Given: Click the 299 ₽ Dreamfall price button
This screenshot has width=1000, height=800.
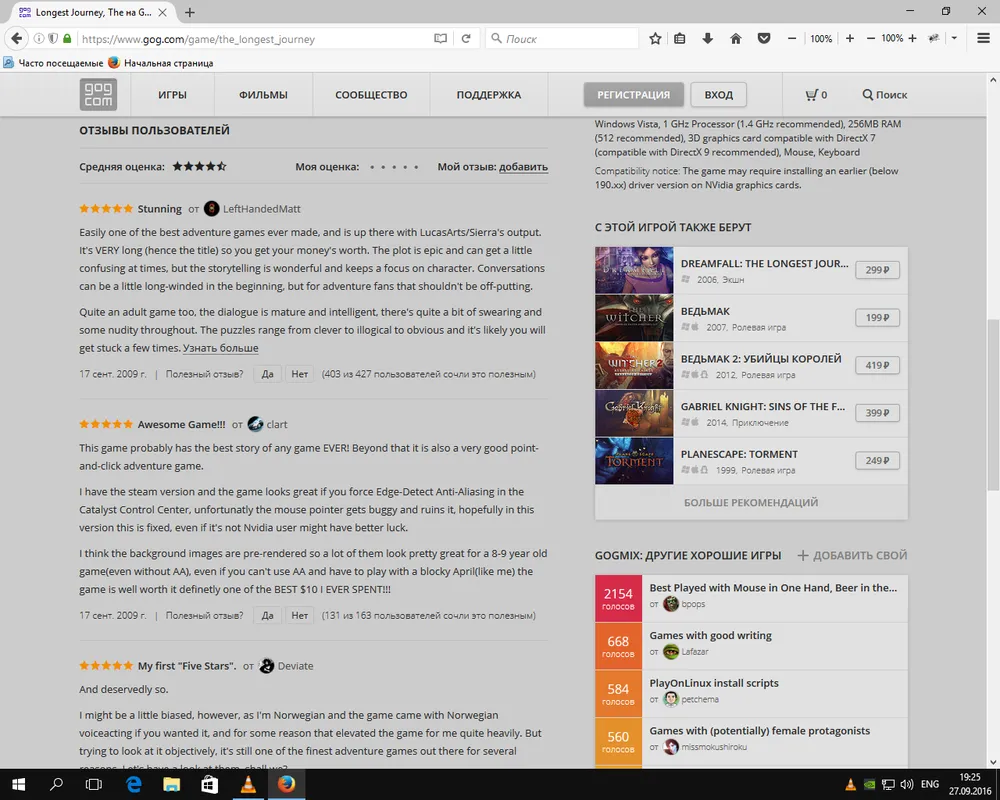Looking at the screenshot, I should [x=878, y=270].
